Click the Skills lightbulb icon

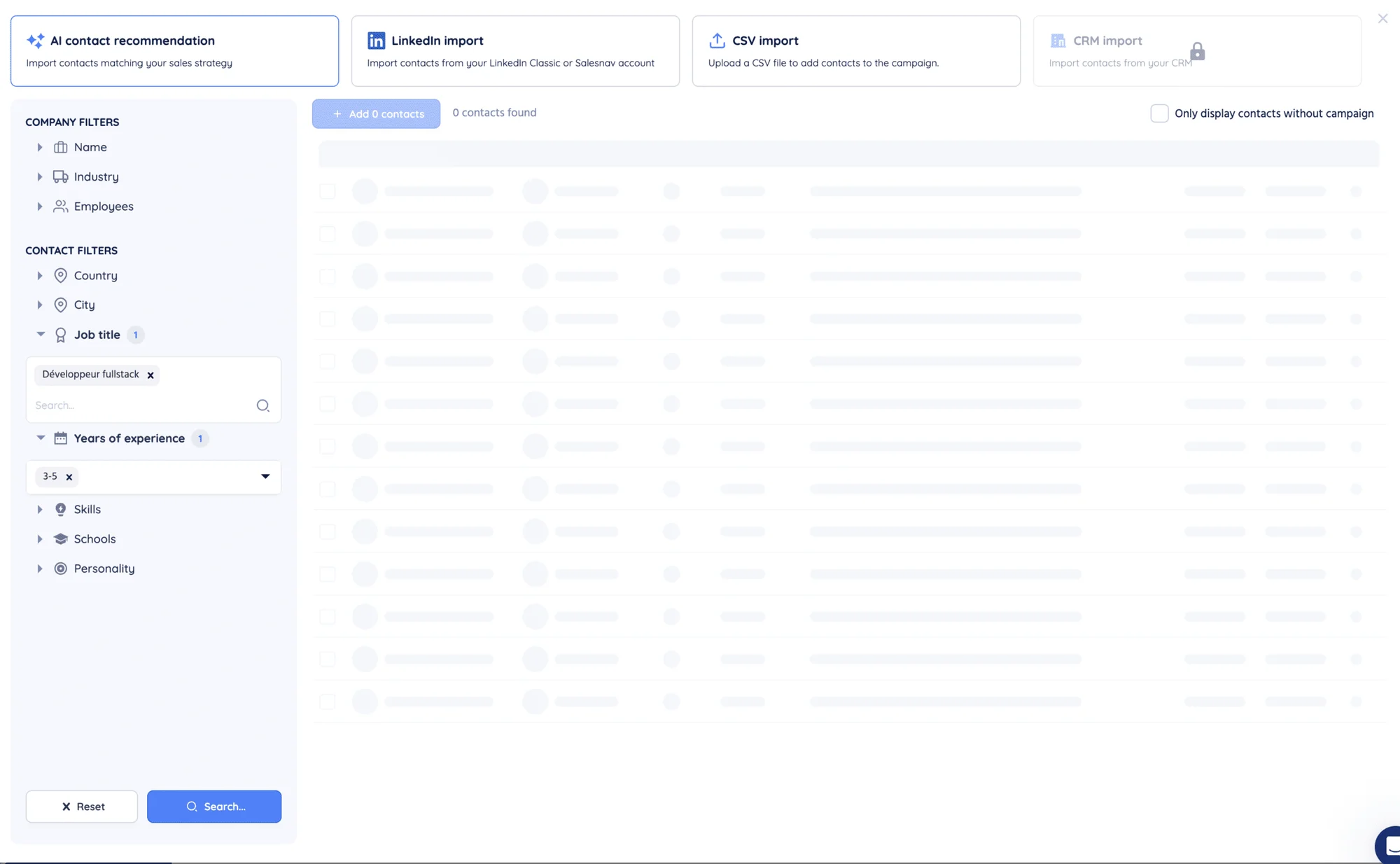pyautogui.click(x=61, y=509)
